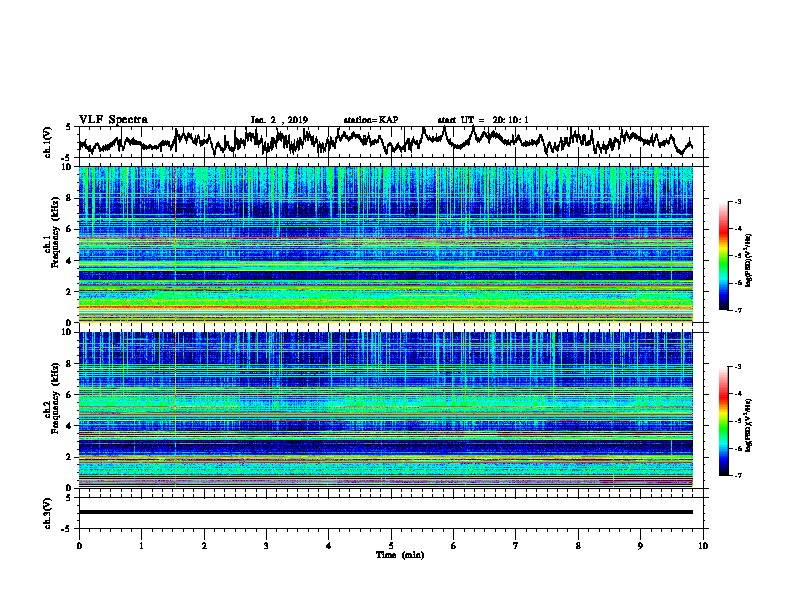This screenshot has width=792, height=612.
Task: Click the "start UT = 20:10:1" header text
Action: click(x=483, y=120)
